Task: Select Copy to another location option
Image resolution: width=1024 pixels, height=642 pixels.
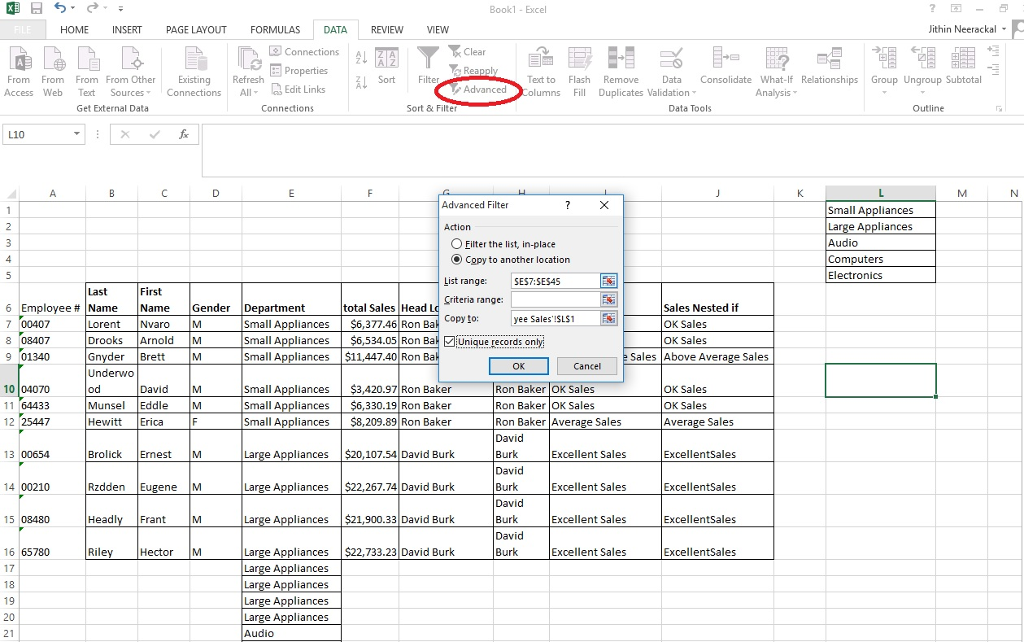Action: (456, 260)
